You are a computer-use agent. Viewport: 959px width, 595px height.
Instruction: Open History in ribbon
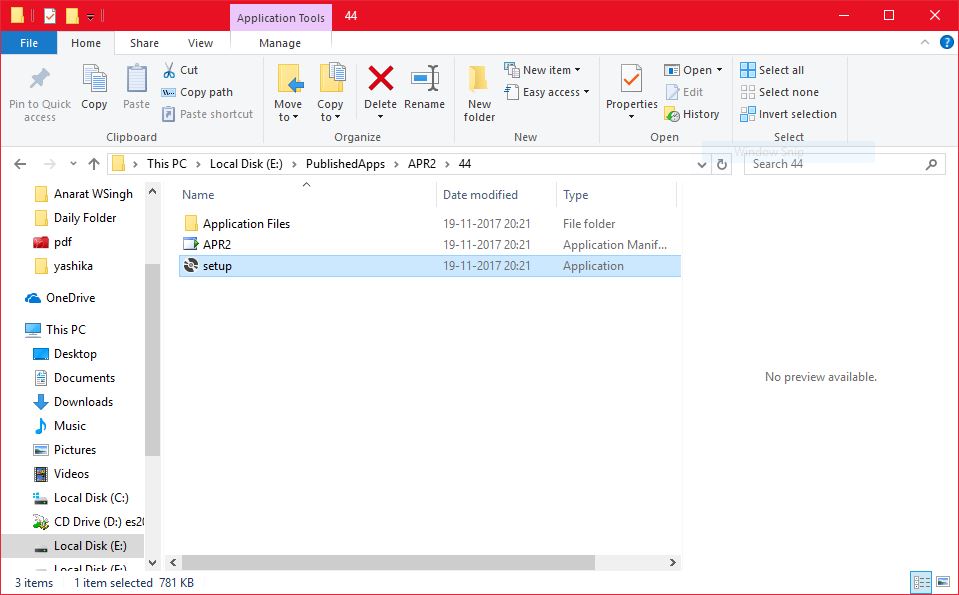[692, 114]
